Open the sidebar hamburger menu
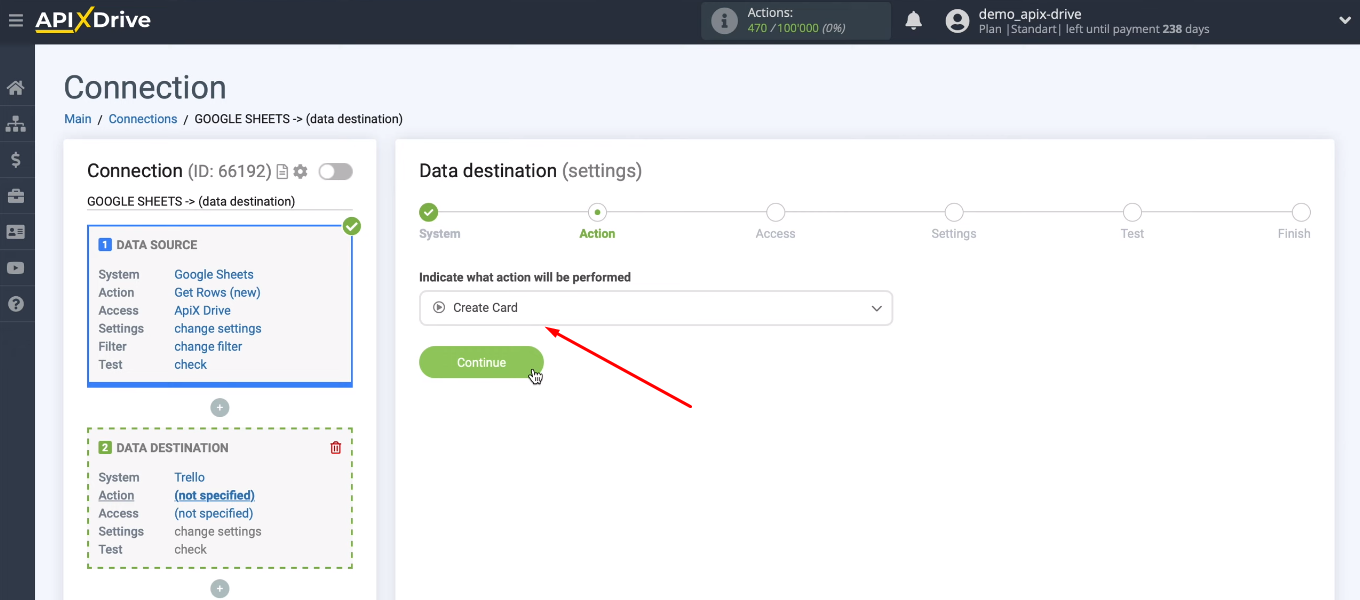The height and width of the screenshot is (600, 1360). click(16, 20)
